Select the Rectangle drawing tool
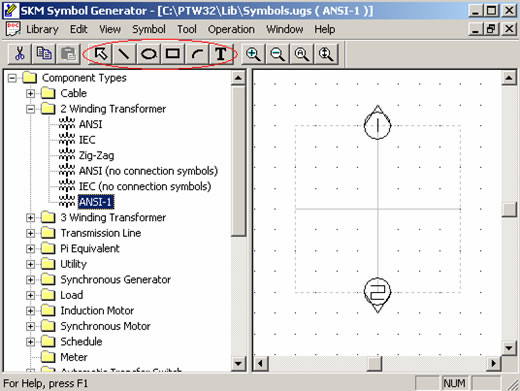The width and height of the screenshot is (520, 391). [173, 54]
